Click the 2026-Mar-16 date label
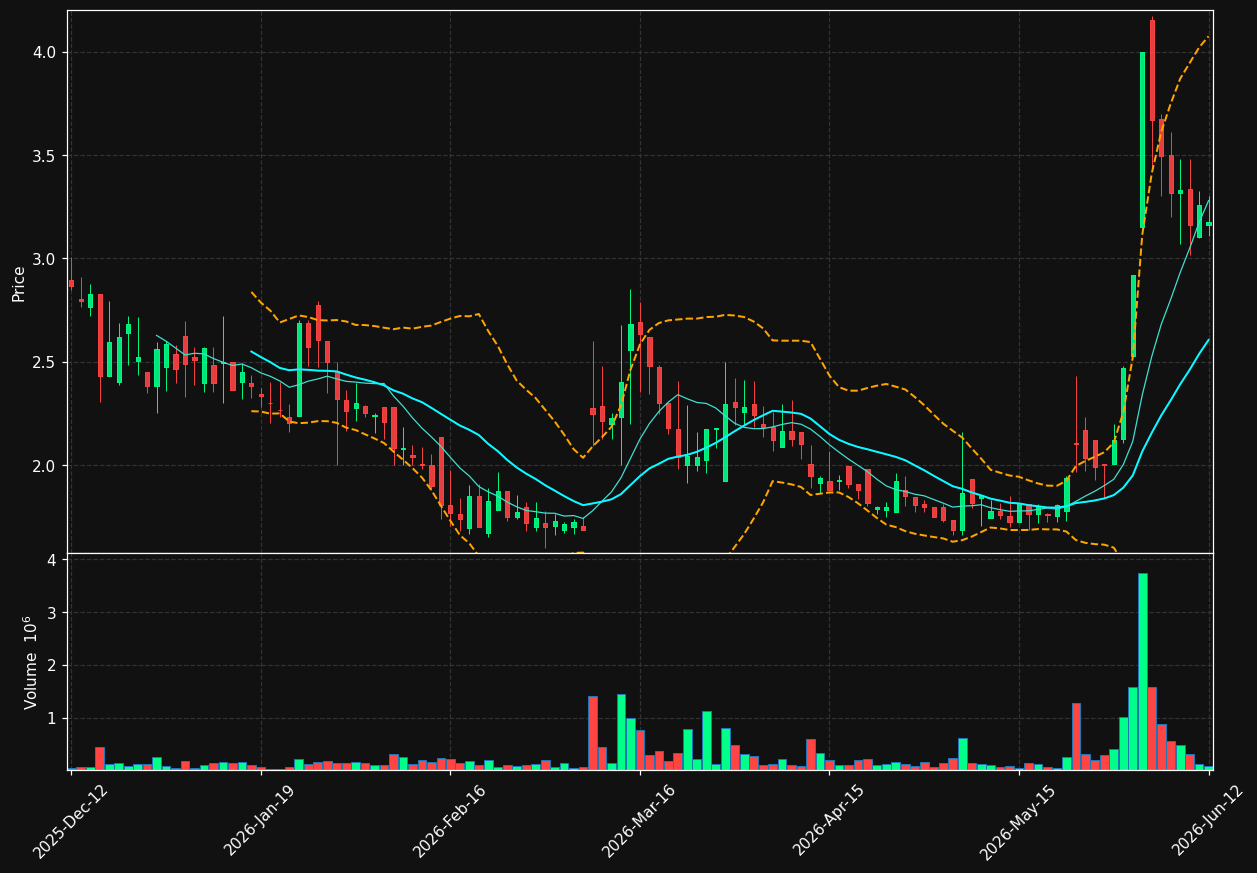This screenshot has width=1257, height=873. click(639, 821)
